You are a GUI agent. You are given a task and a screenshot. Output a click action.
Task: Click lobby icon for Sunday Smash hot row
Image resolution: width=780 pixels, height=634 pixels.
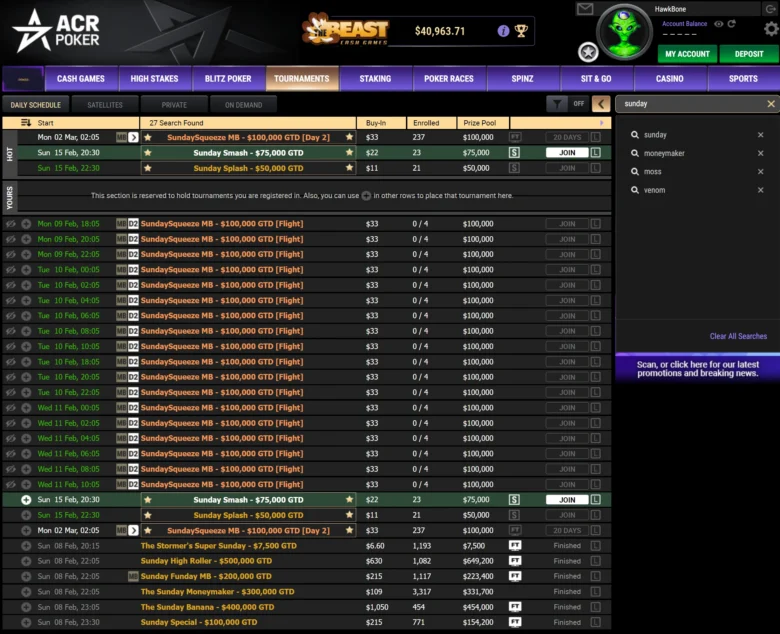click(595, 153)
